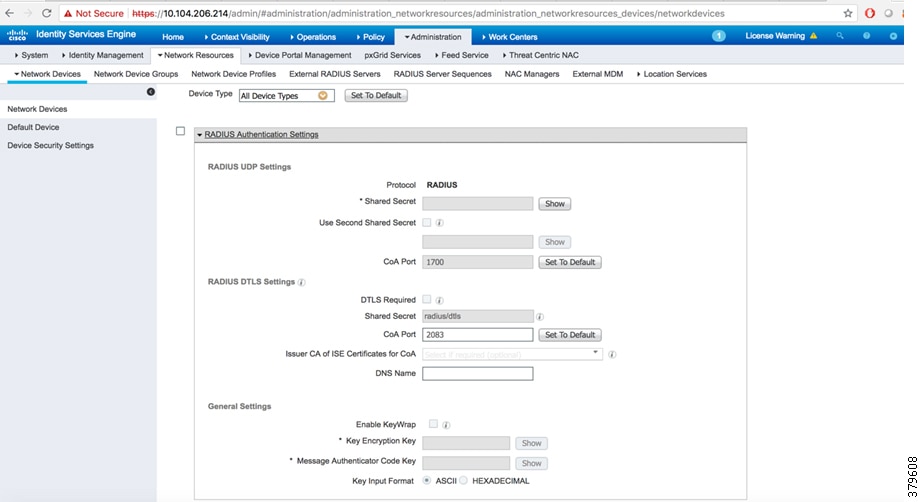Click info icon next to Use Second Shared Secret
Screen dimensions: 920x502
(x=439, y=223)
